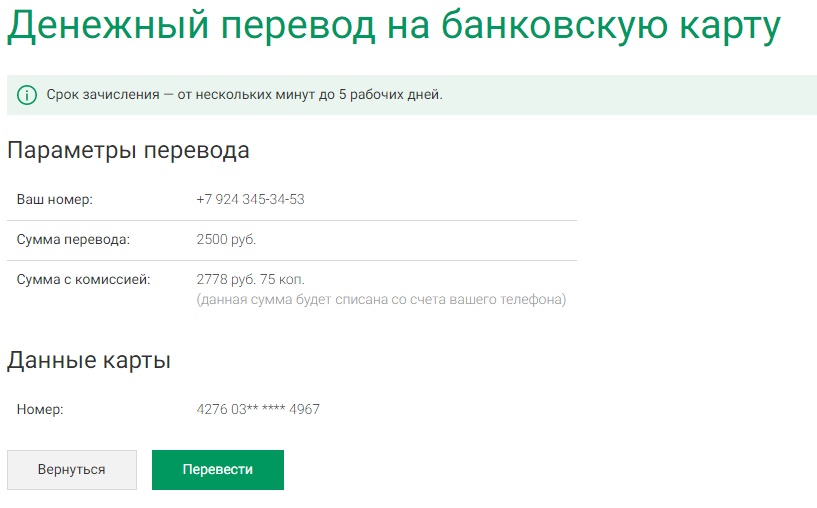
Task: Click the masked card number ending 4967
Action: pyautogui.click(x=258, y=409)
